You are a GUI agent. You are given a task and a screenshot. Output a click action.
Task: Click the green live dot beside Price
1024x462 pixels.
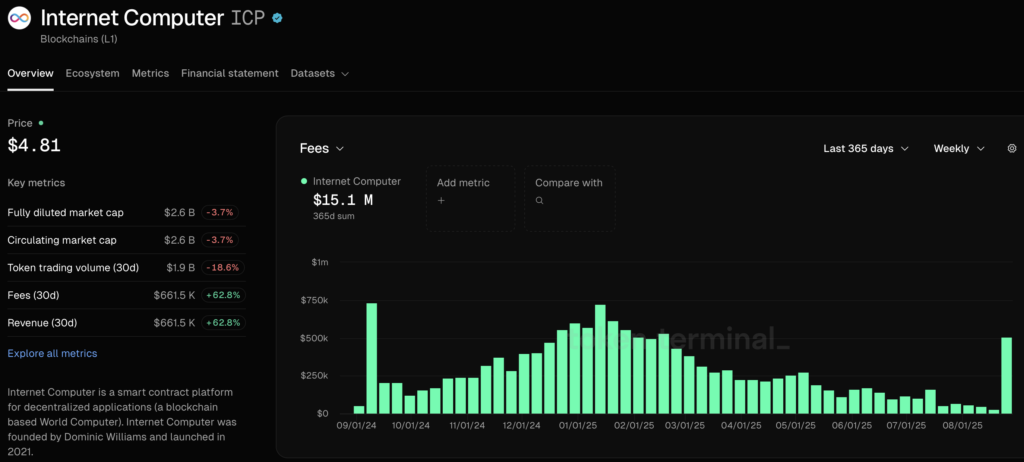(41, 122)
